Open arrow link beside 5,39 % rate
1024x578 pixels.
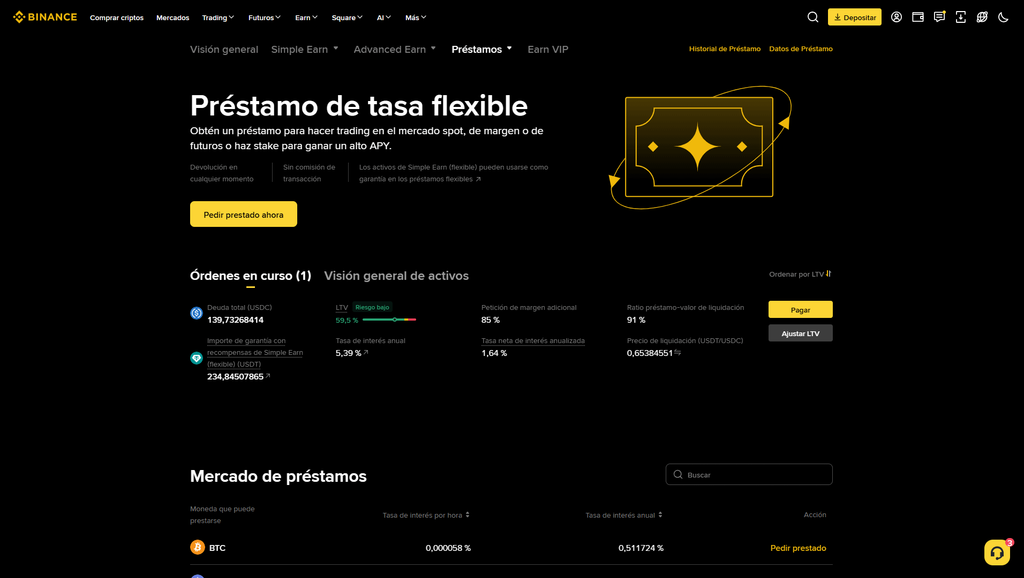click(366, 353)
